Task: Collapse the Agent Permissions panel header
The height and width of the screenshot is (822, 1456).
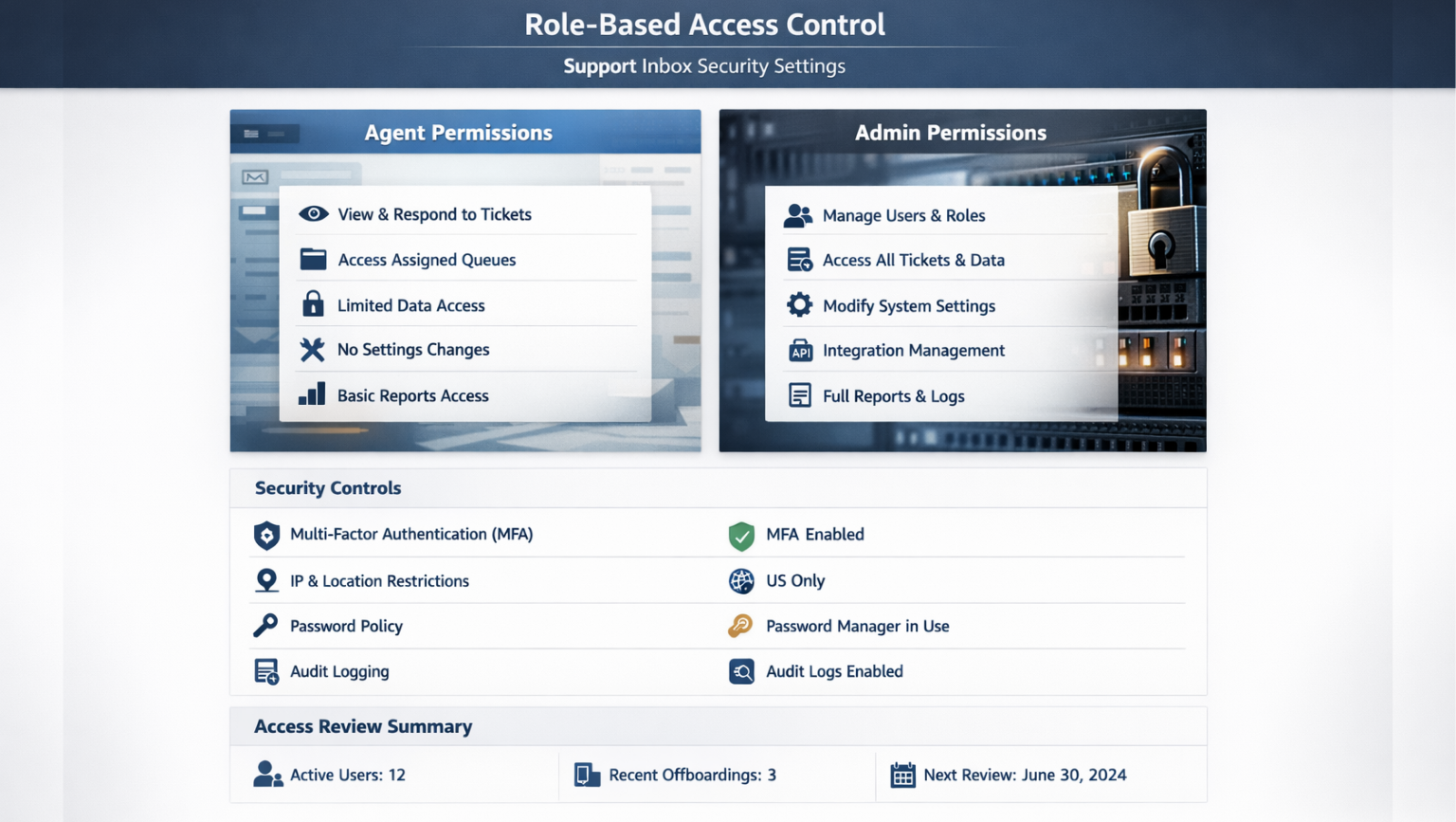Action: [460, 132]
